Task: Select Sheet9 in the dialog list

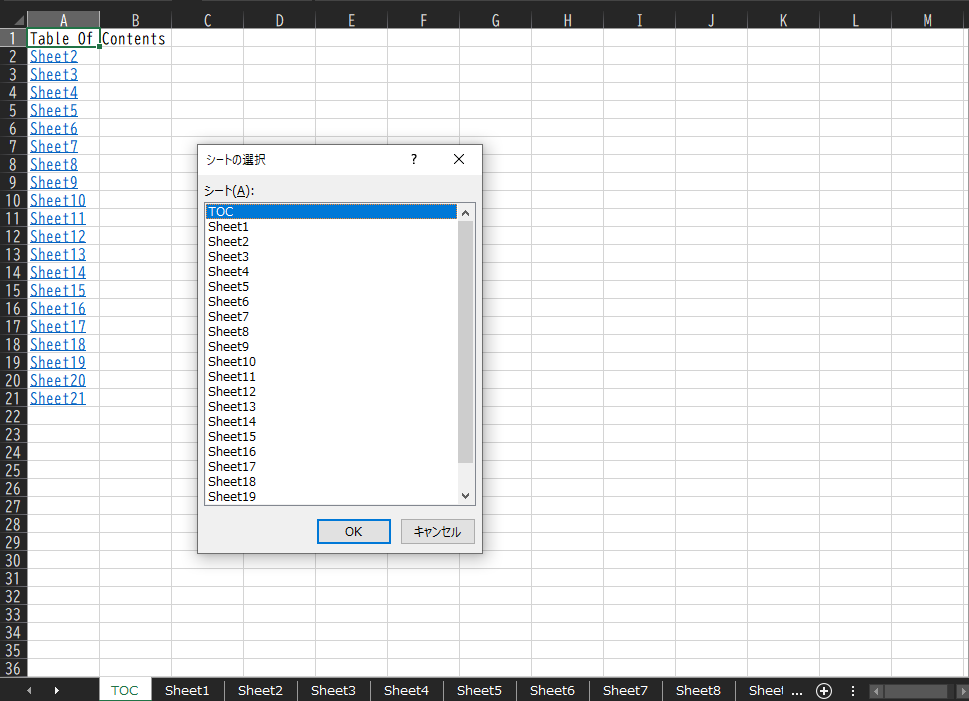Action: point(331,347)
